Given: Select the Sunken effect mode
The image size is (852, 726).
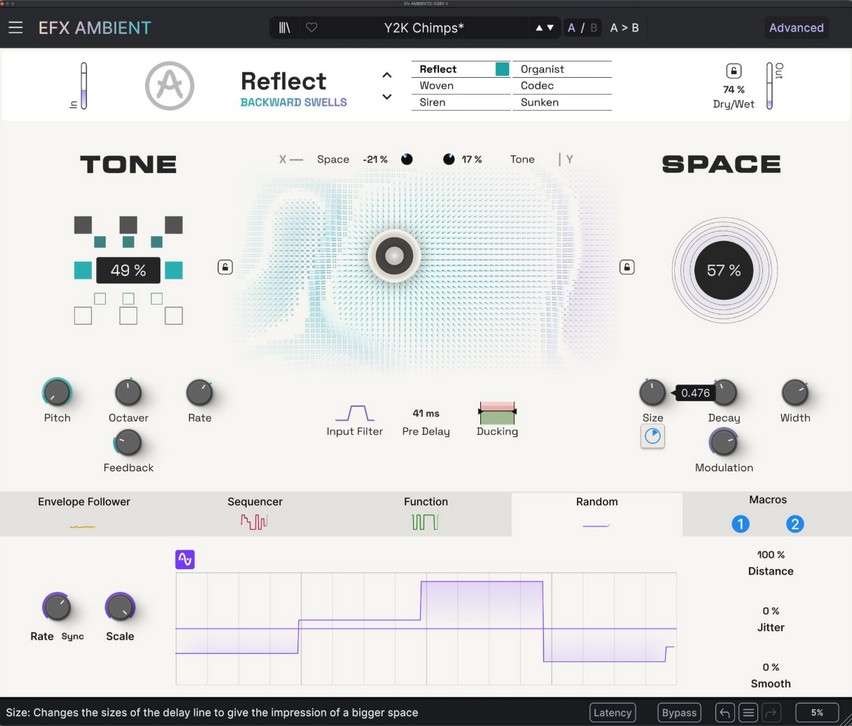Looking at the screenshot, I should 562,102.
